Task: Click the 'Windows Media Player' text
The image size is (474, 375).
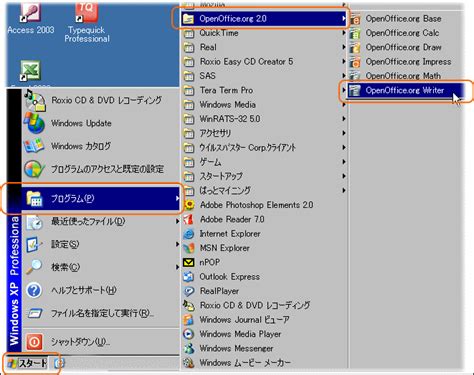Action: pos(240,334)
